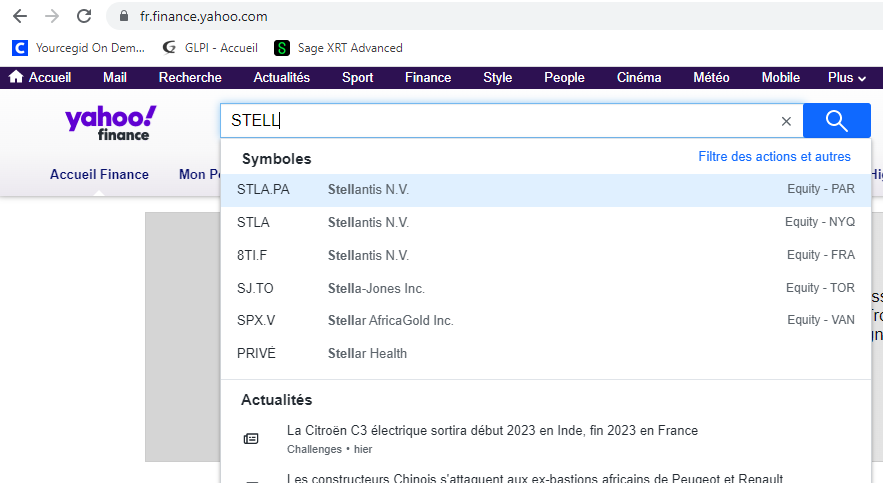This screenshot has height=483, width=883.
Task: Open Finance in the Yahoo navigation bar
Action: [428, 78]
